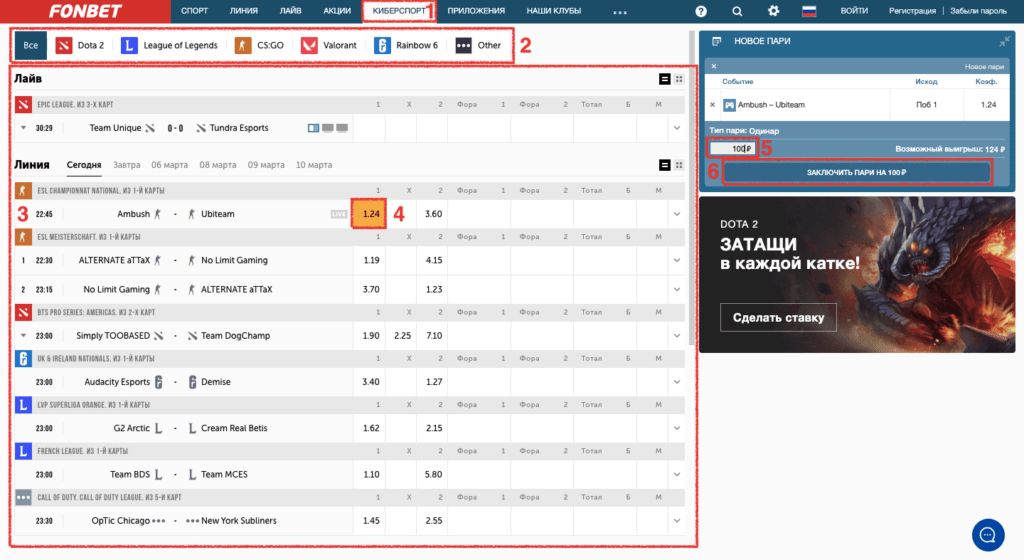Image resolution: width=1024 pixels, height=560 pixels.
Task: Switch Лайв section to list view icon
Action: click(664, 79)
